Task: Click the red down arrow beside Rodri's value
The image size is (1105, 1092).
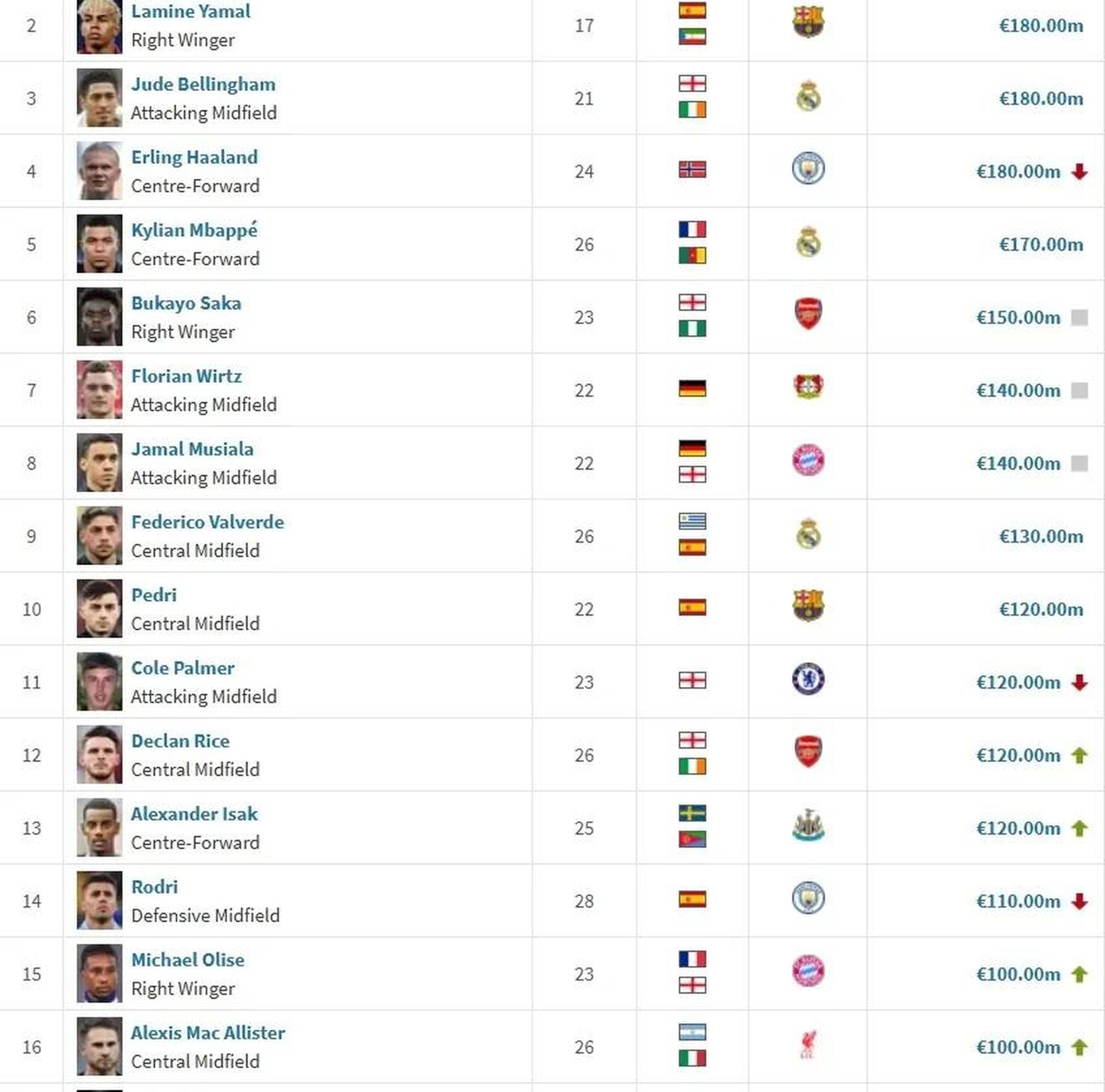Action: [1080, 901]
